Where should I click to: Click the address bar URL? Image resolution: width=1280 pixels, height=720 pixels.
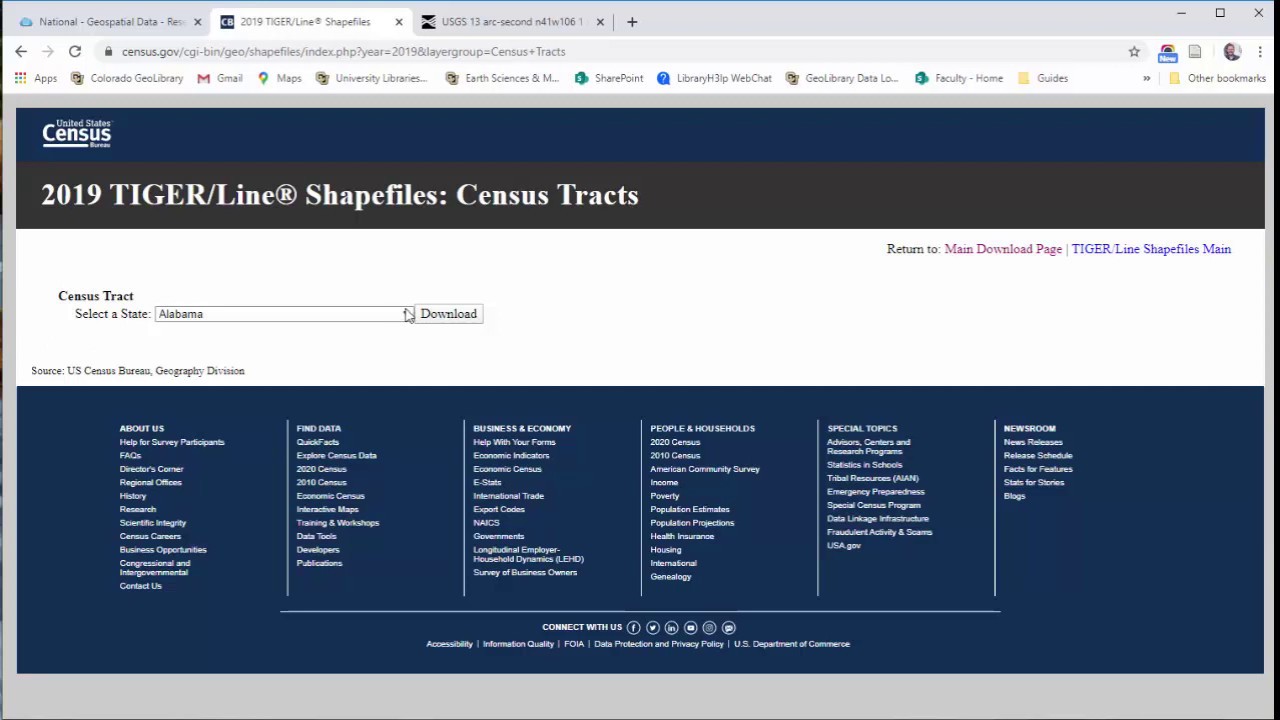point(344,51)
